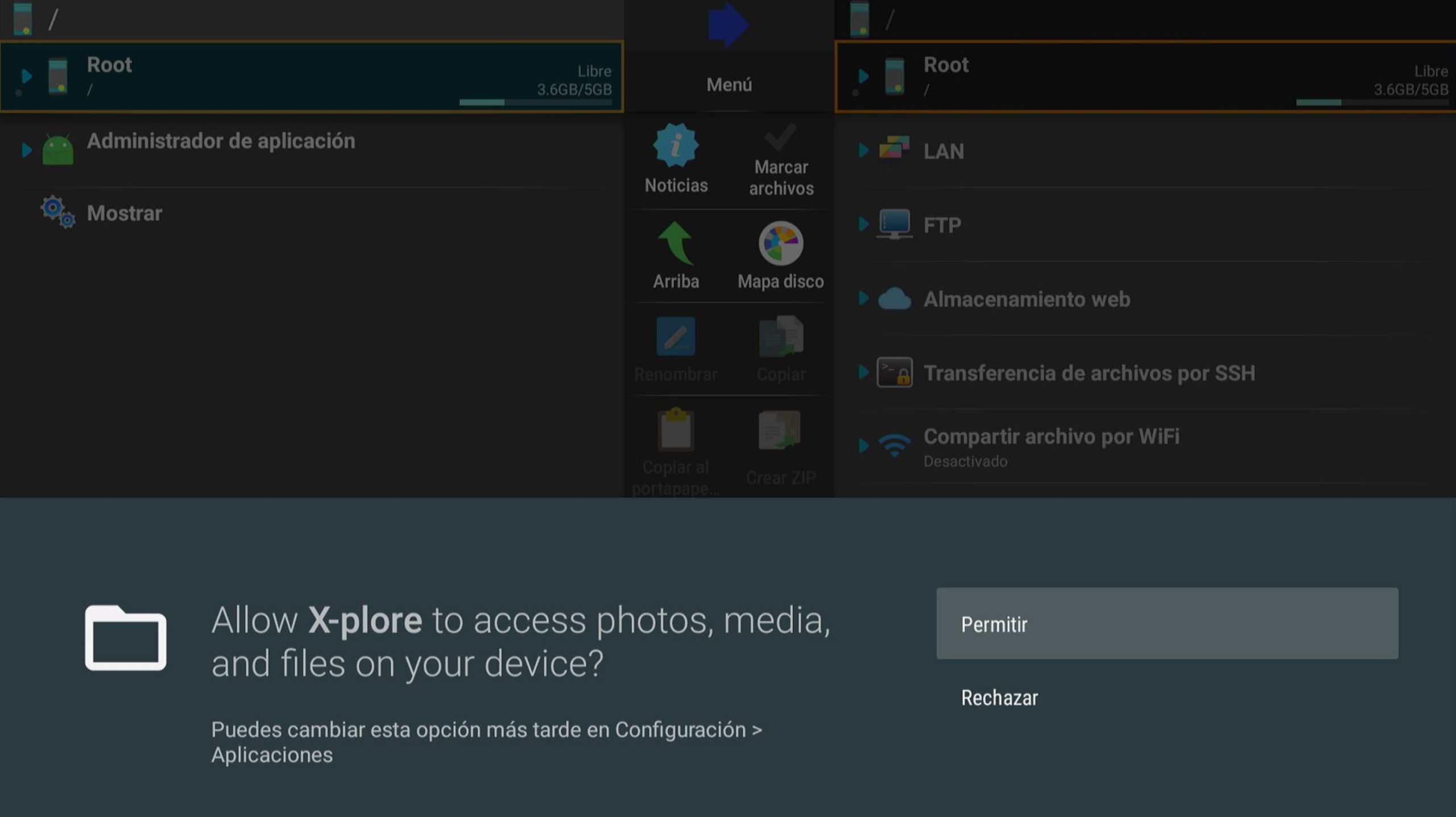Choose Rechazar to deny permission

999,698
